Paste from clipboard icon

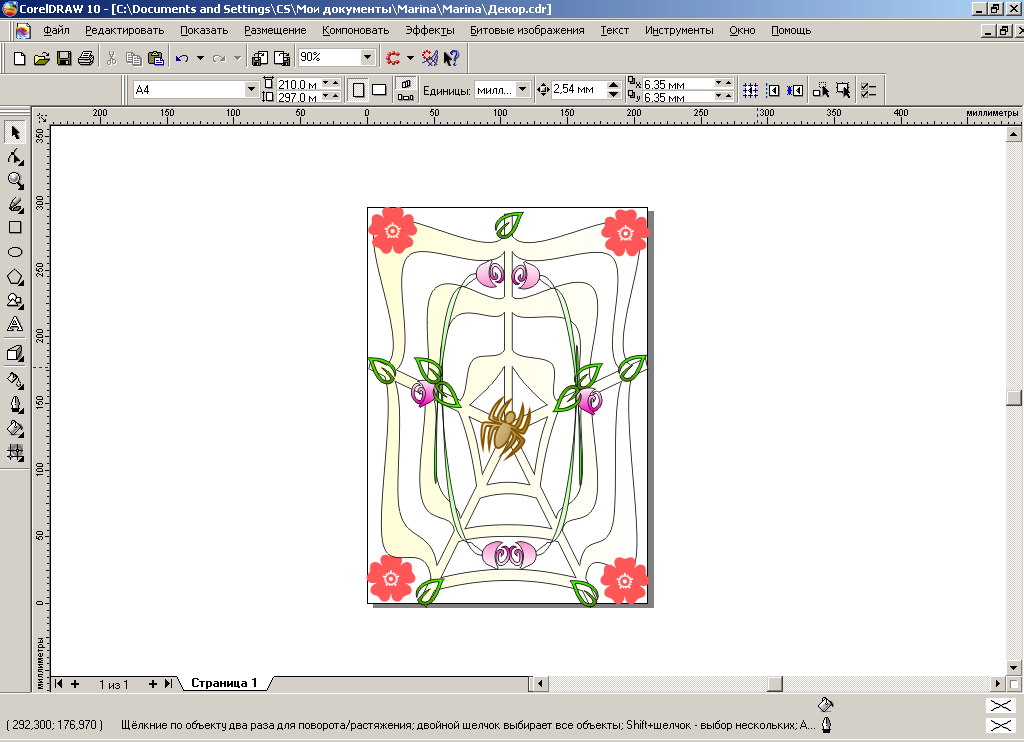(156, 58)
